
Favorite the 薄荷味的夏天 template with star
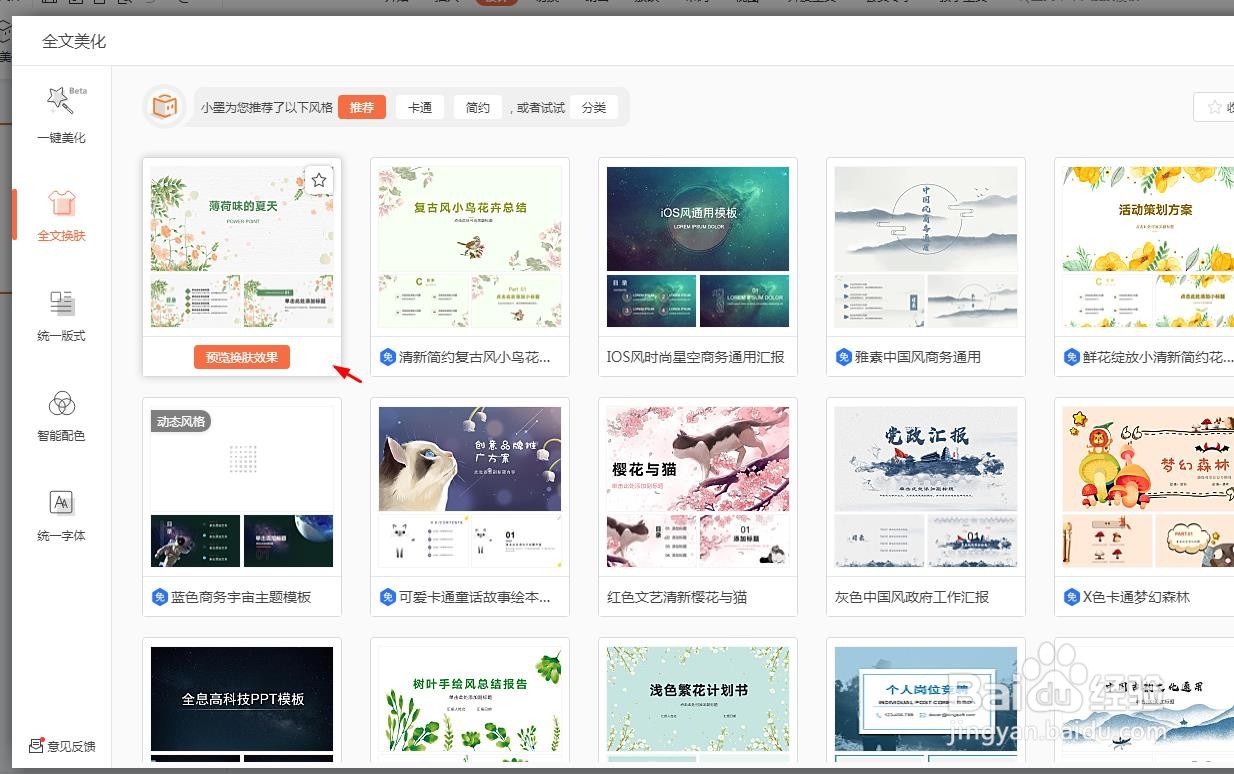(x=319, y=180)
